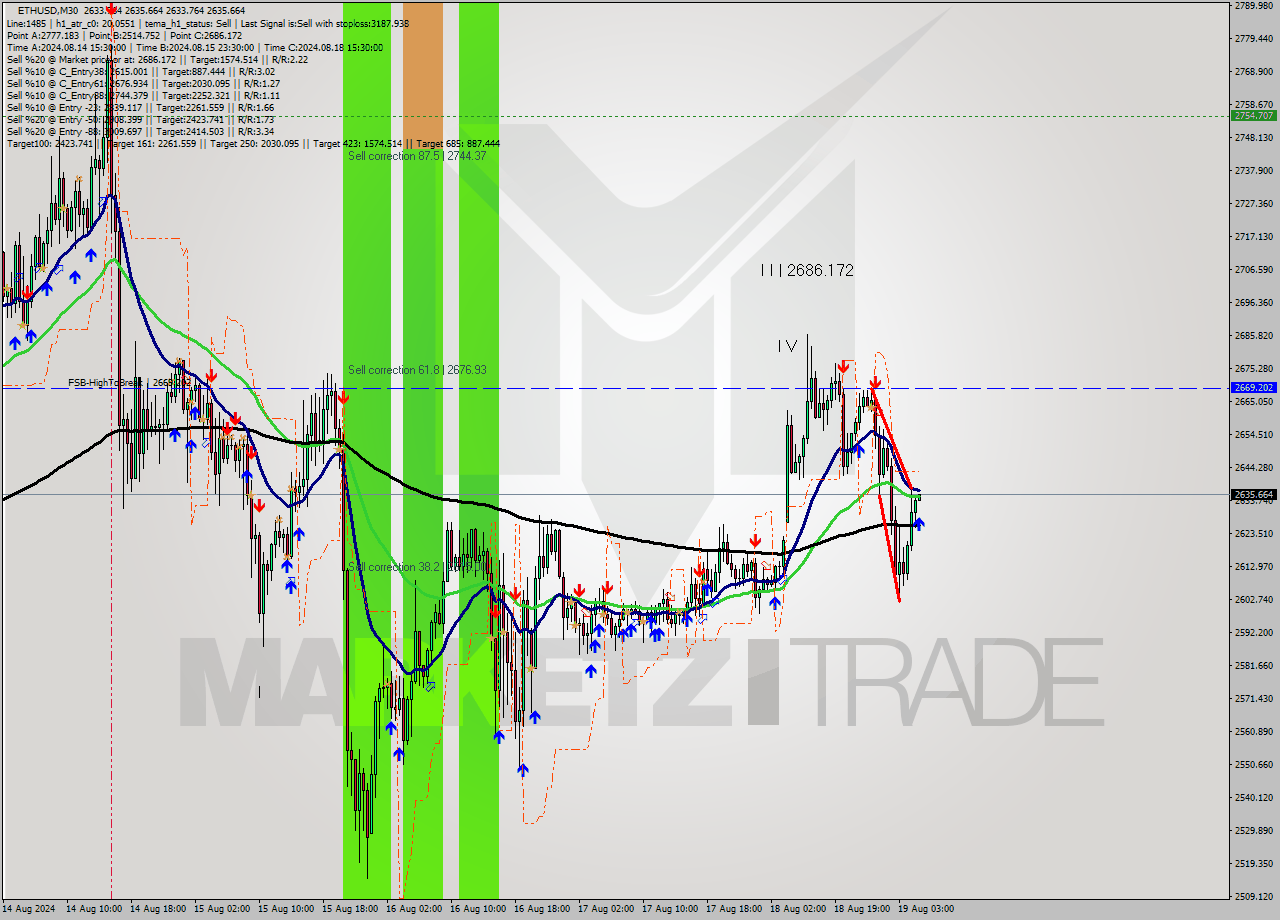The width and height of the screenshot is (1280, 920).
Task: Click the blue buy arrow at latest candle
Action: (x=919, y=523)
